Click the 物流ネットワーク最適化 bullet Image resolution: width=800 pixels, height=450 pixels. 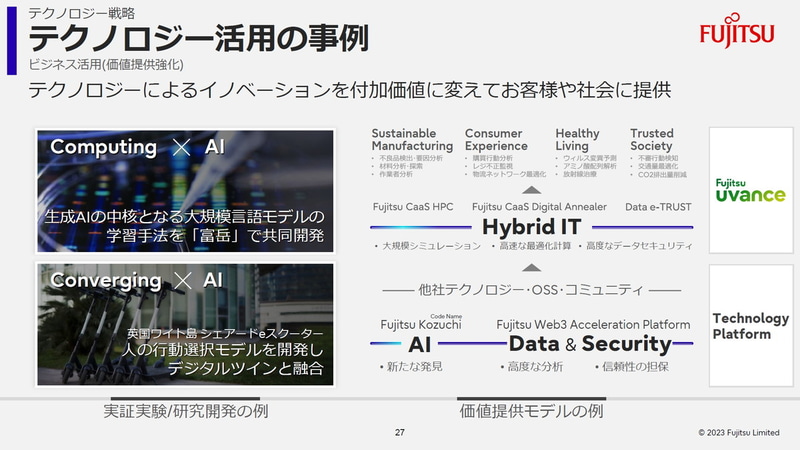[506, 174]
